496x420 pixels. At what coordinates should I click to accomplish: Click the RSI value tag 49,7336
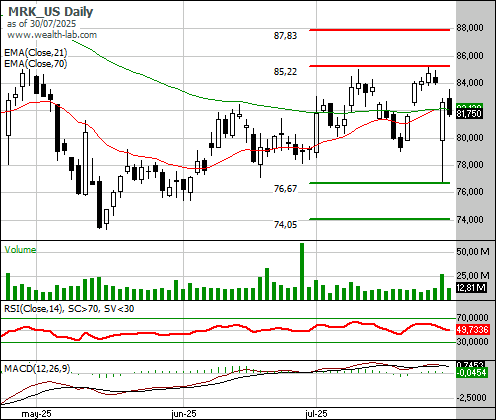point(472,330)
